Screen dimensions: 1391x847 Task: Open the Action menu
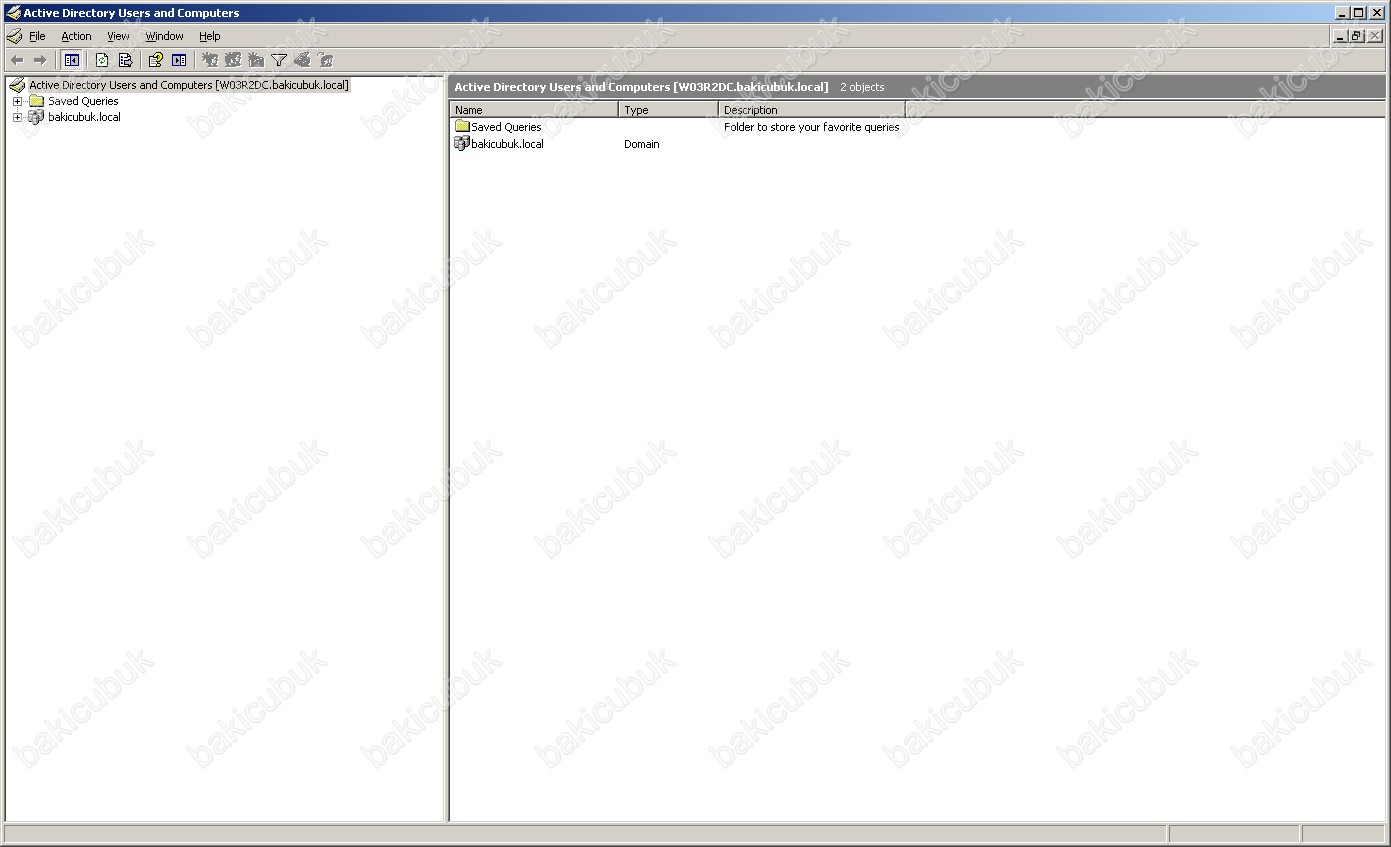[76, 36]
